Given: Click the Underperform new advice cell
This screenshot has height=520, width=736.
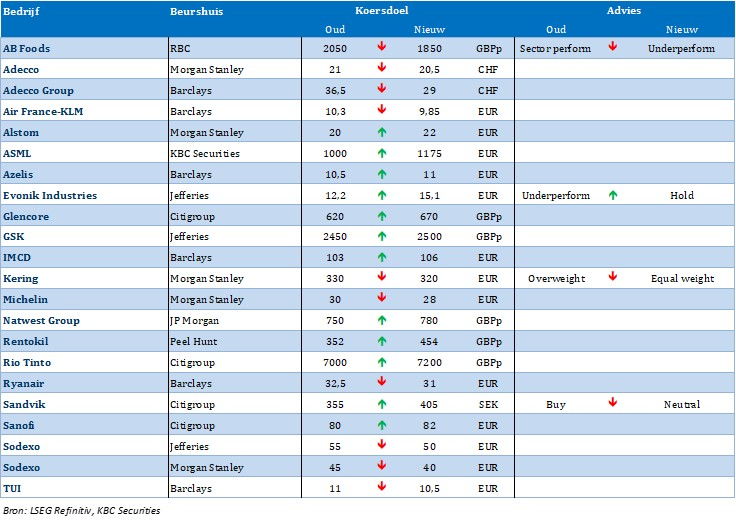Looking at the screenshot, I should (x=681, y=48).
